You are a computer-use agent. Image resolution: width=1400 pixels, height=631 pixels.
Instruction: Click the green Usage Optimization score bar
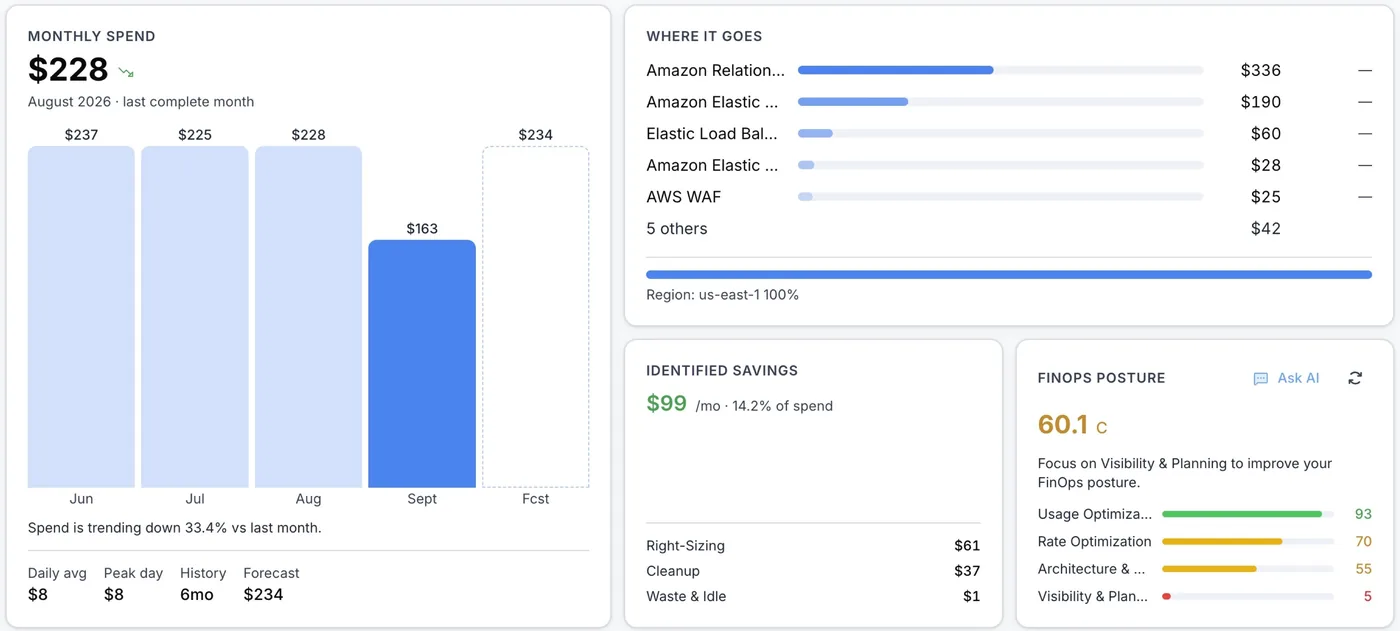point(1248,514)
